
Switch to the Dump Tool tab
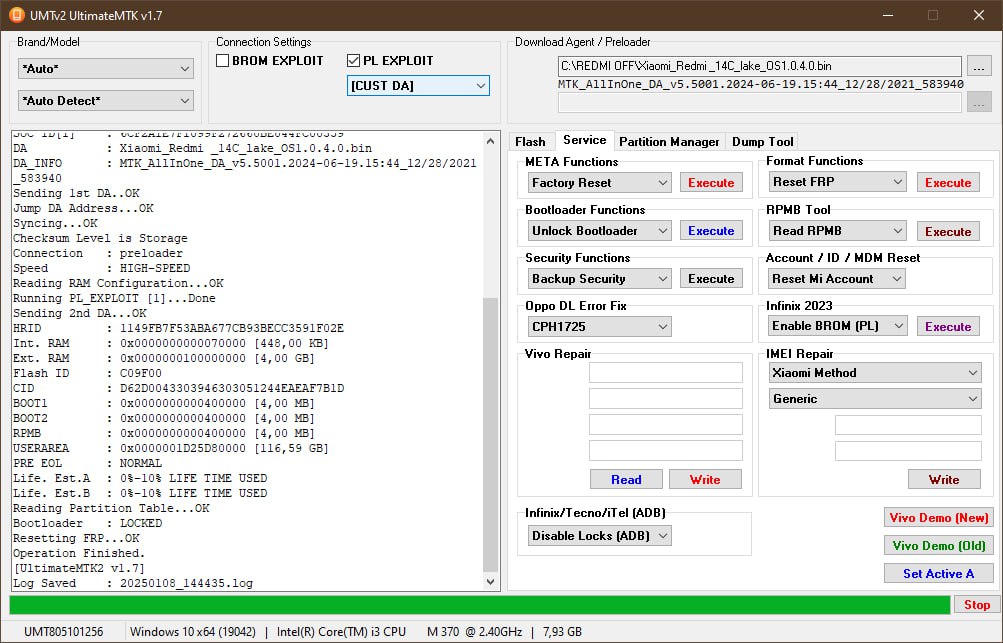[x=762, y=141]
